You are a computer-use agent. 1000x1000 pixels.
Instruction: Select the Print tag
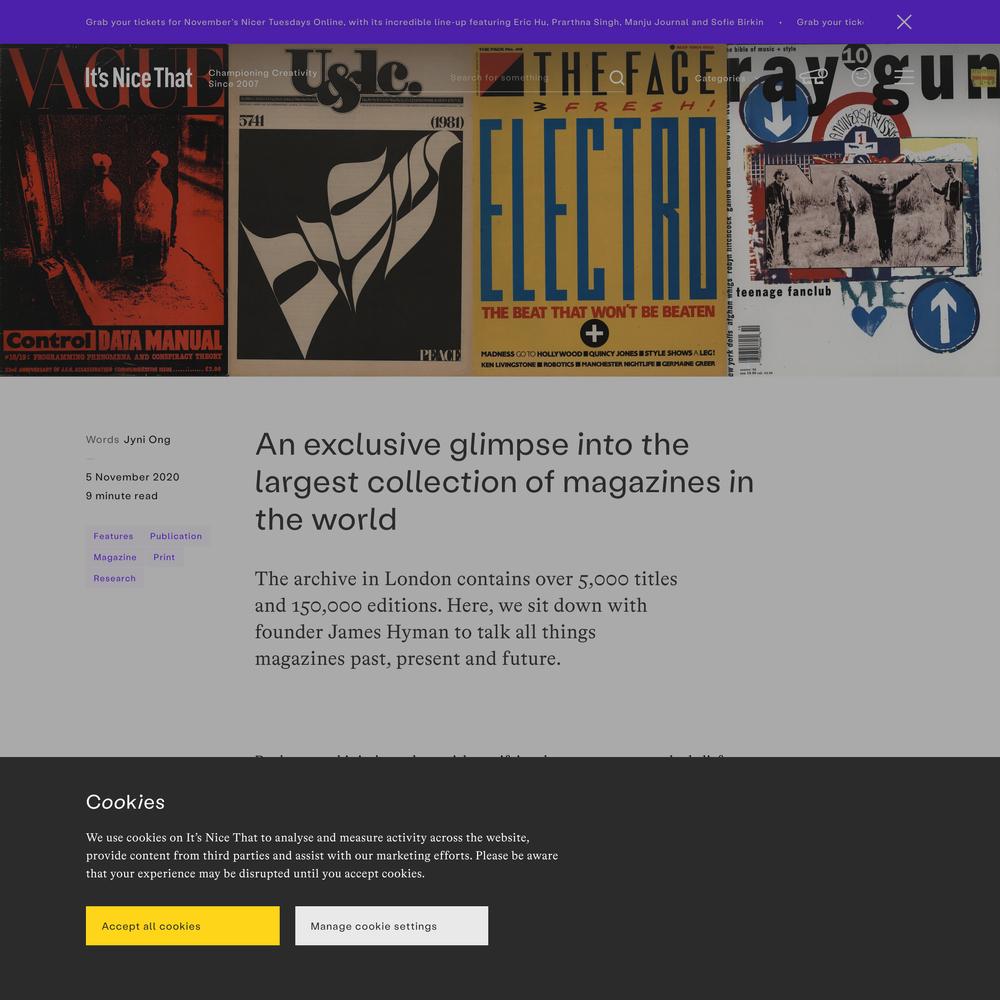point(164,557)
